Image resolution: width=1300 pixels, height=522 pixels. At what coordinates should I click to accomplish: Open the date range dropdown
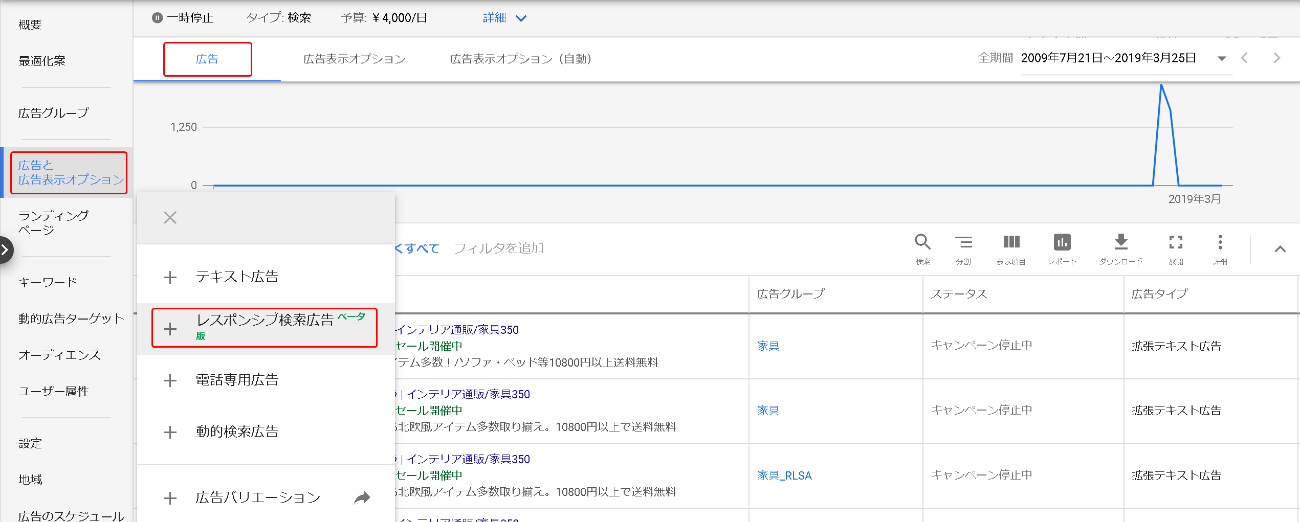tap(1125, 58)
